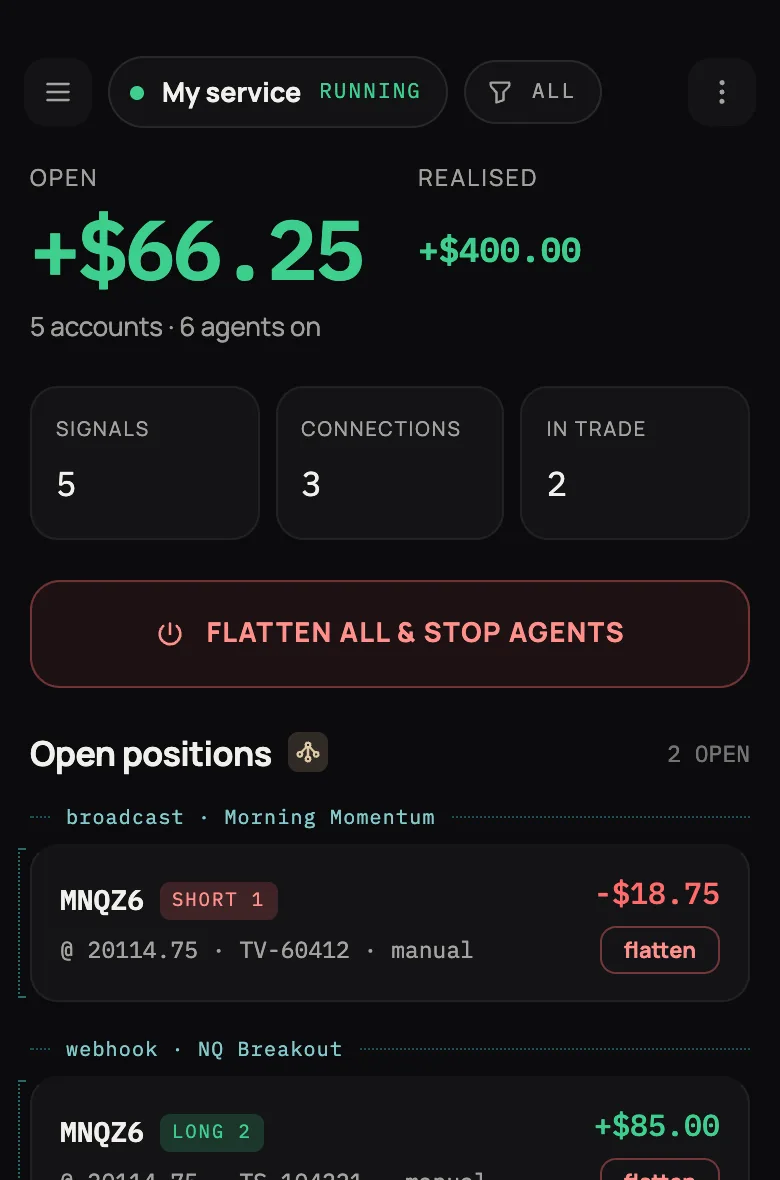Open the My service status selector
Screen dimensions: 780x1180
(x=278, y=92)
